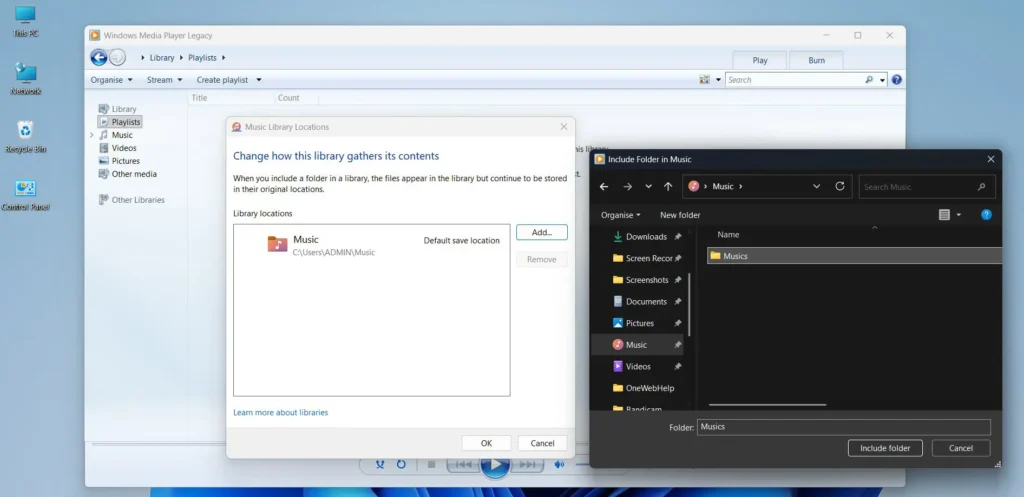Image resolution: width=1024 pixels, height=497 pixels.
Task: Open view options dropdown arrow in Media Player
Action: tap(718, 80)
